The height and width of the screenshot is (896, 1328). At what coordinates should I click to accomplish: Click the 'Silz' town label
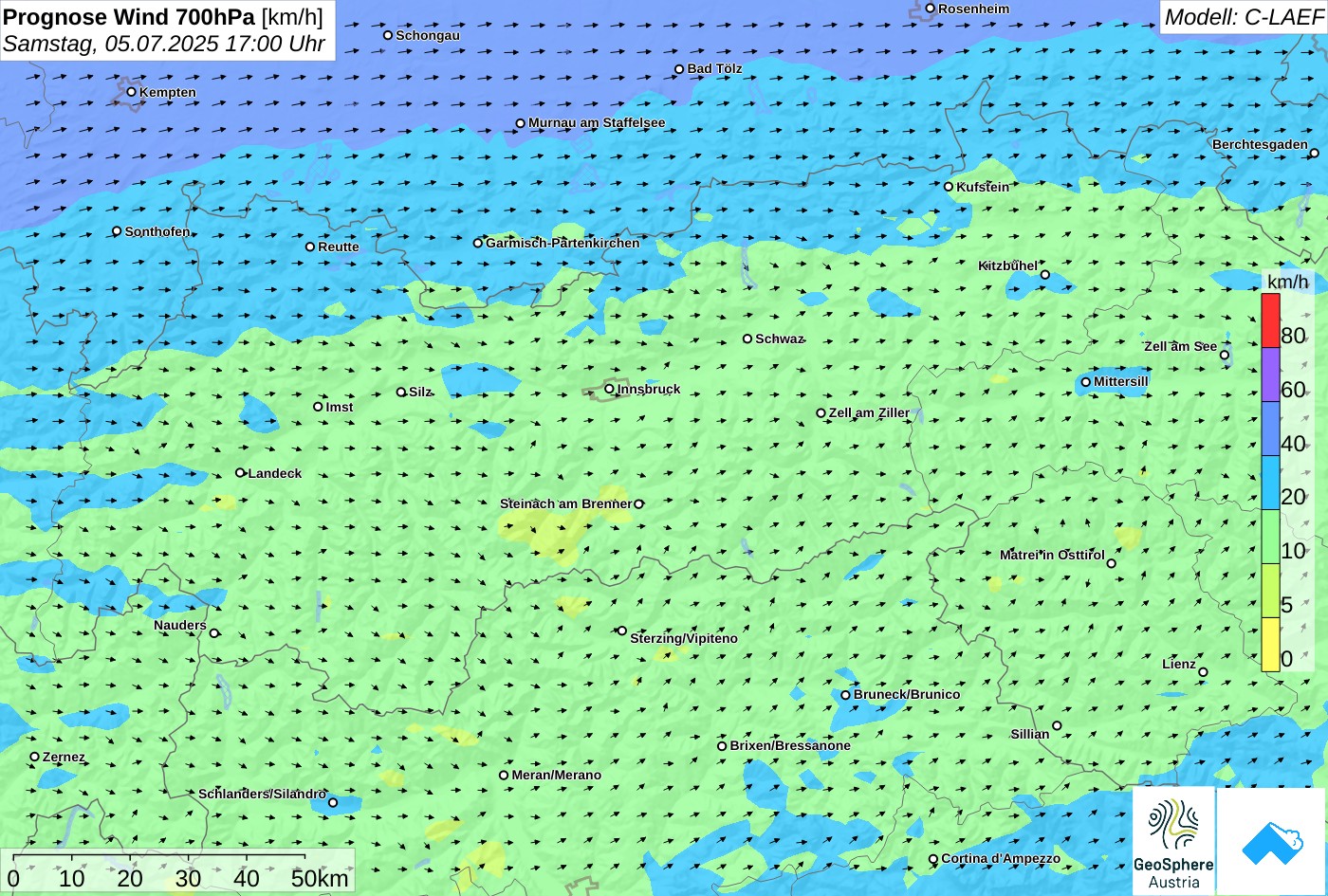pyautogui.click(x=420, y=392)
